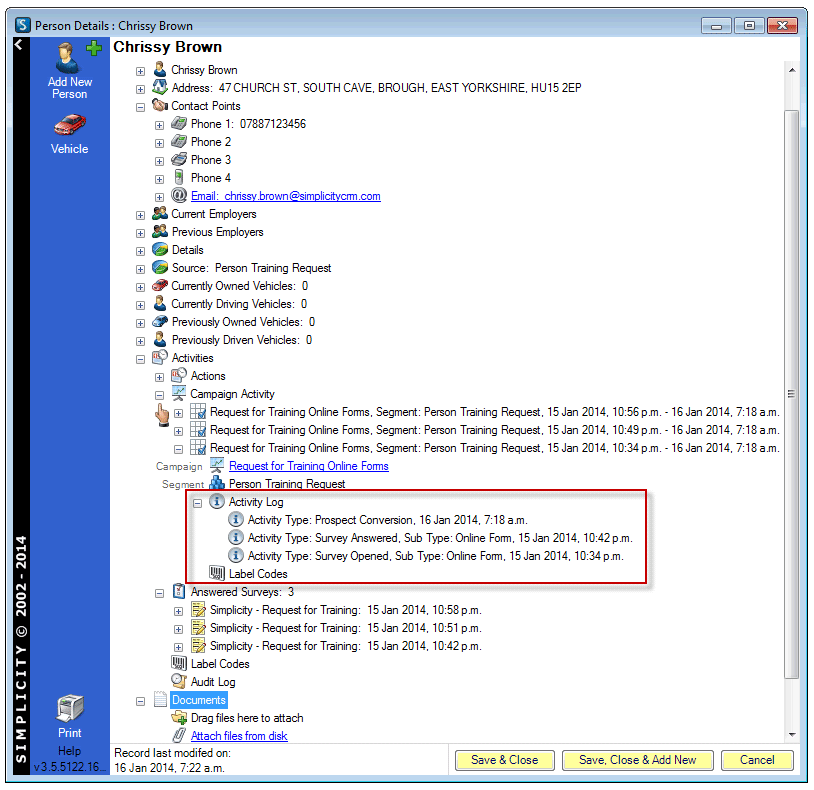
Task: Select the Phone 2 row
Action: 211,142
